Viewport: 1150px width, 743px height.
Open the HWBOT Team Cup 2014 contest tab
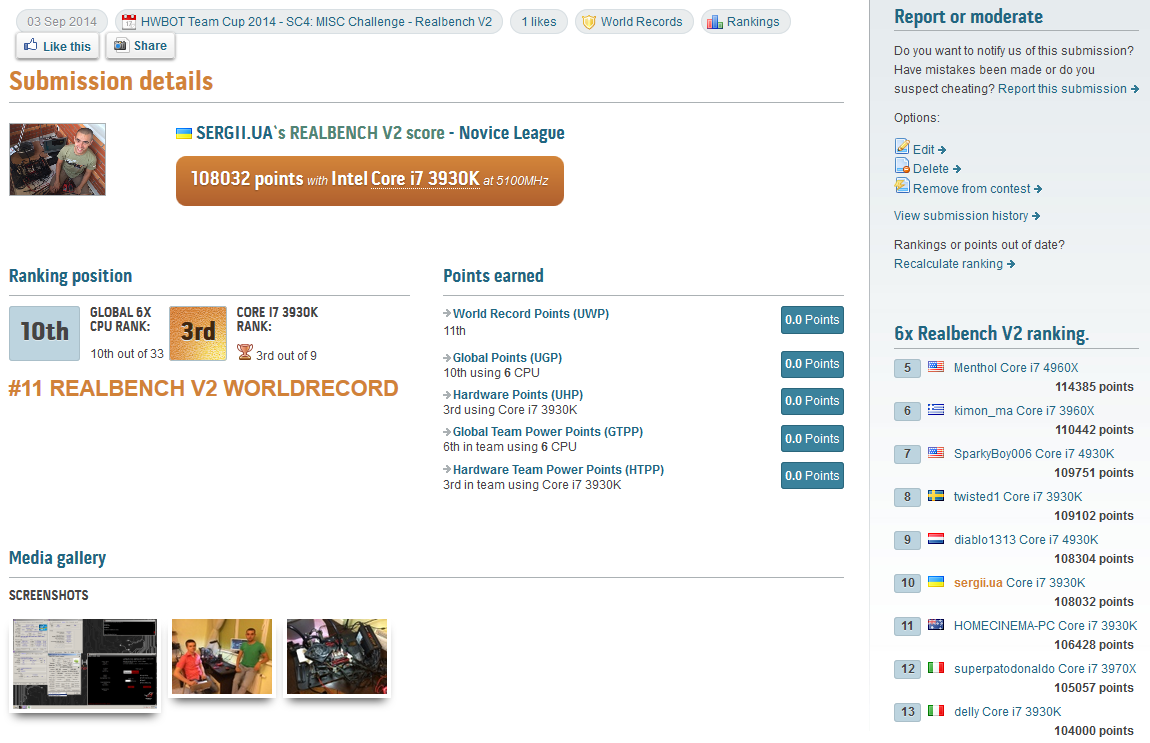[x=309, y=22]
